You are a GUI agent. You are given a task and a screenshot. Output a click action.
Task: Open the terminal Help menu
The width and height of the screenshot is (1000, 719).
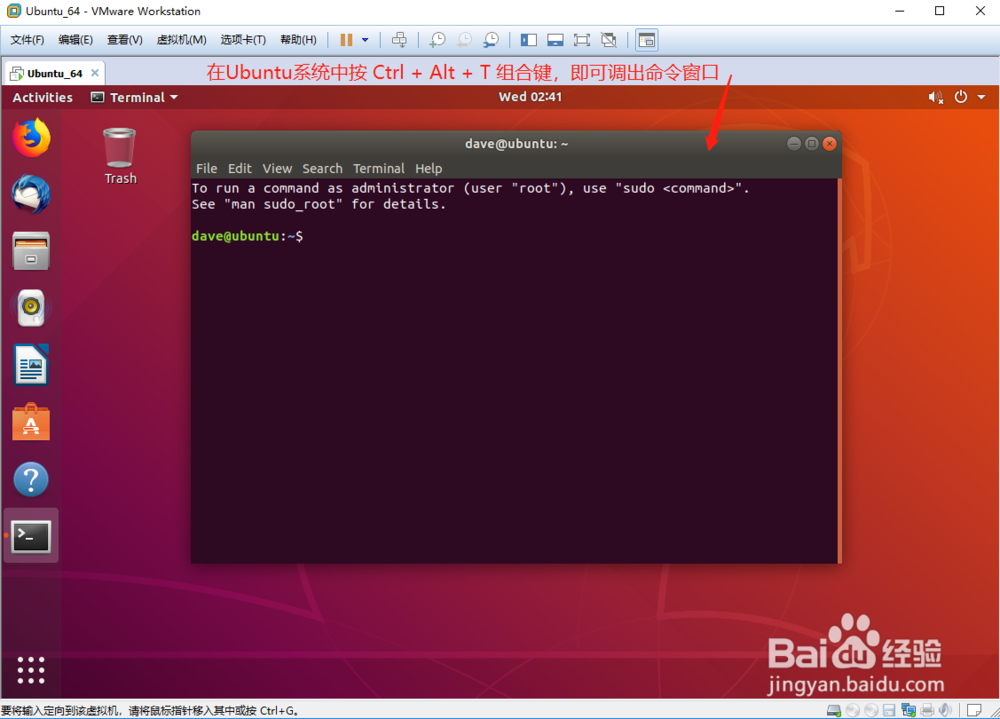pyautogui.click(x=429, y=168)
